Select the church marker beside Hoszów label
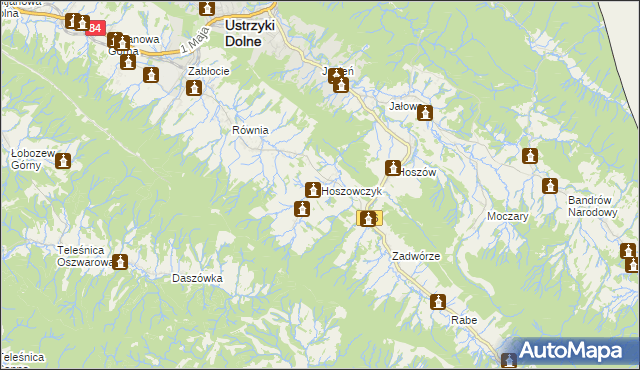This screenshot has width=640, height=370. click(393, 168)
